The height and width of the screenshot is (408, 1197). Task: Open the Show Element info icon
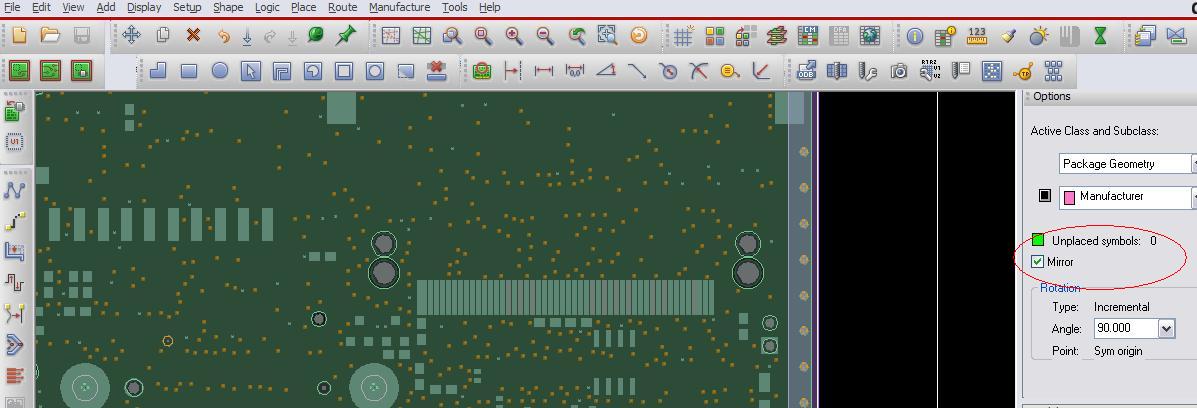[915, 35]
